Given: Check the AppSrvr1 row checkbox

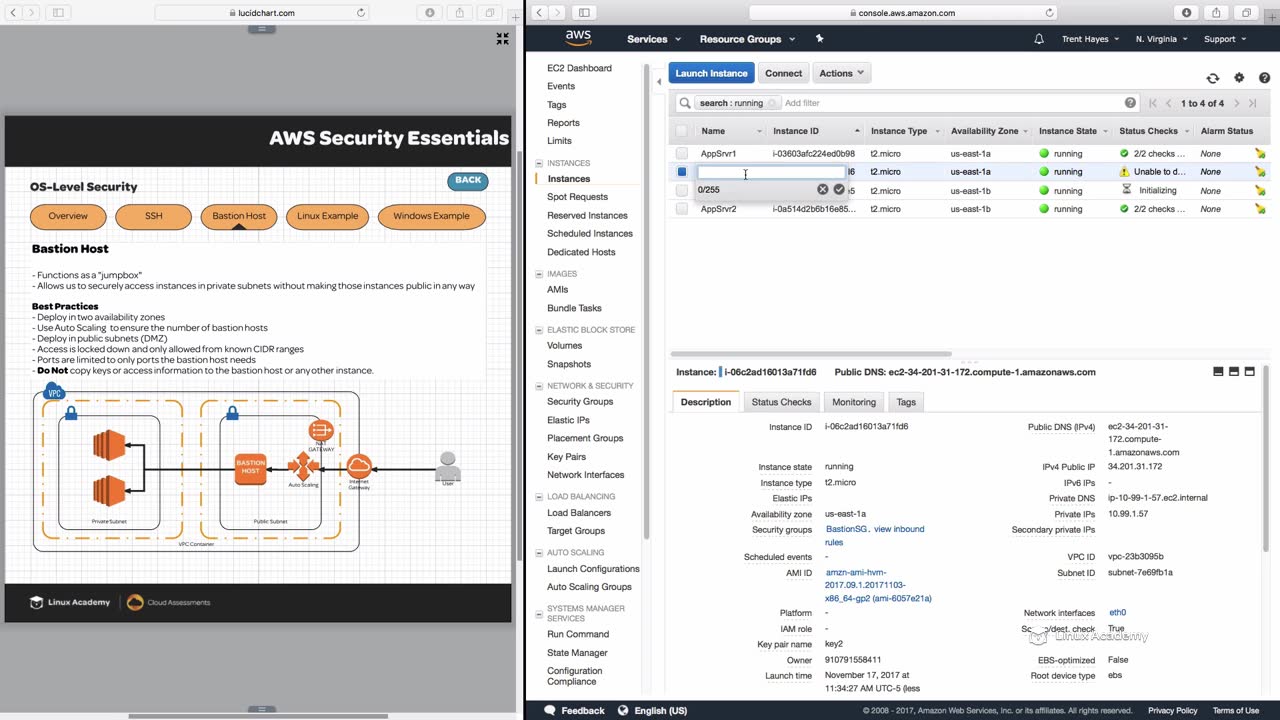Looking at the screenshot, I should (682, 154).
